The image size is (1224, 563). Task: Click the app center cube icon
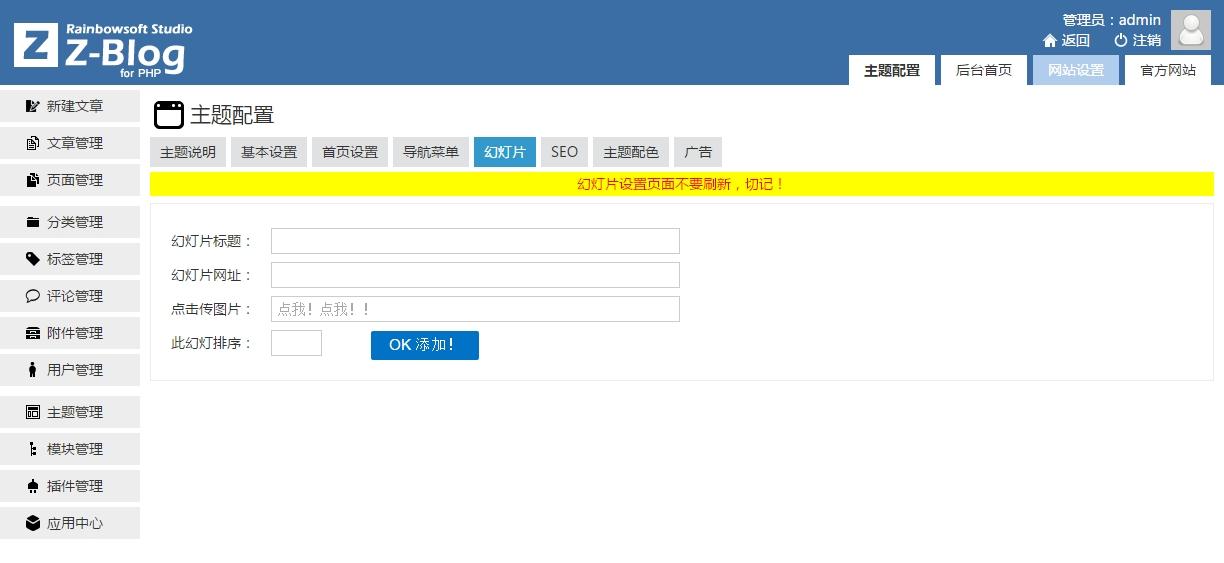click(33, 523)
